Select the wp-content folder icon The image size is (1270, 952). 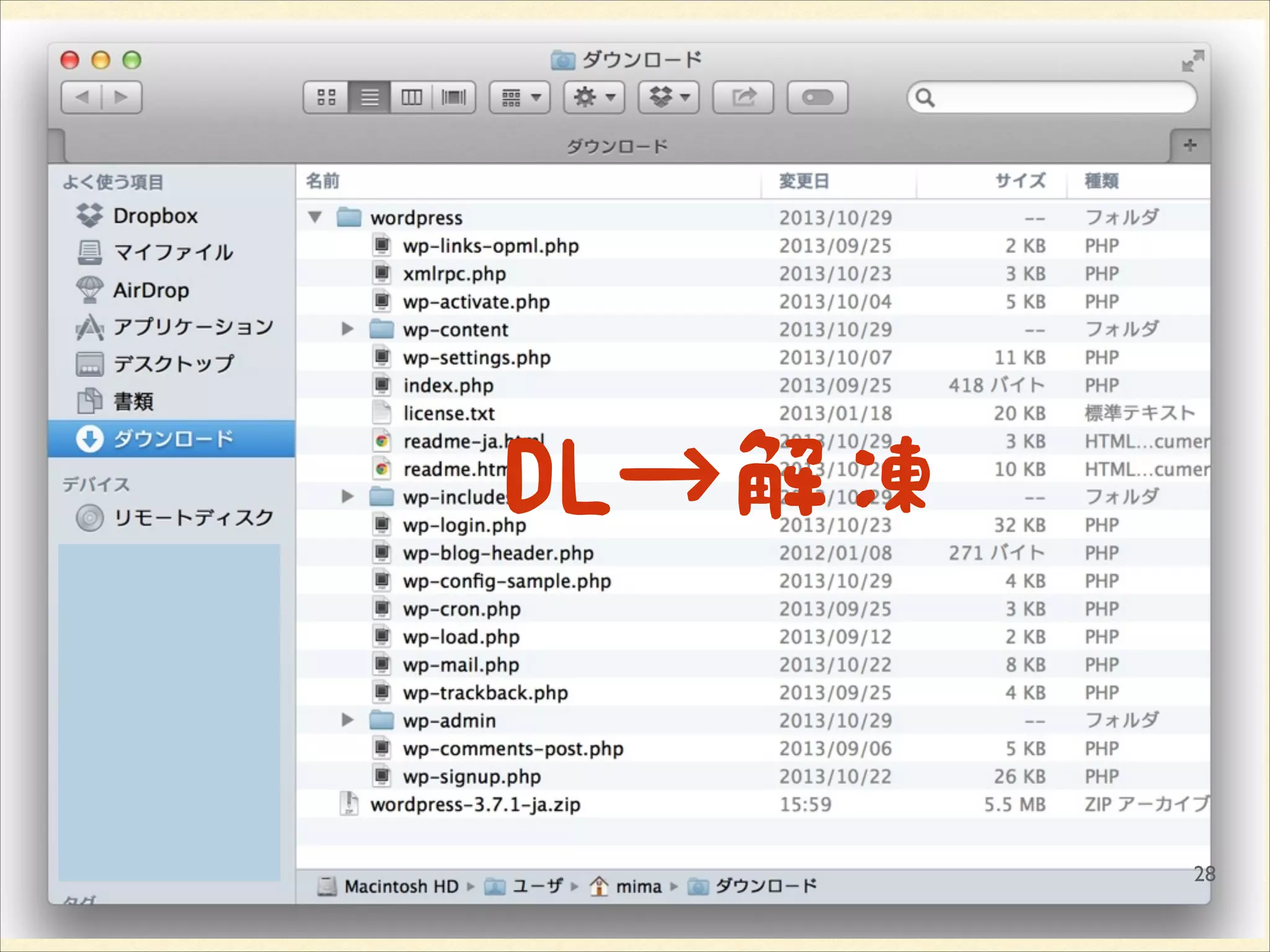pyautogui.click(x=382, y=329)
